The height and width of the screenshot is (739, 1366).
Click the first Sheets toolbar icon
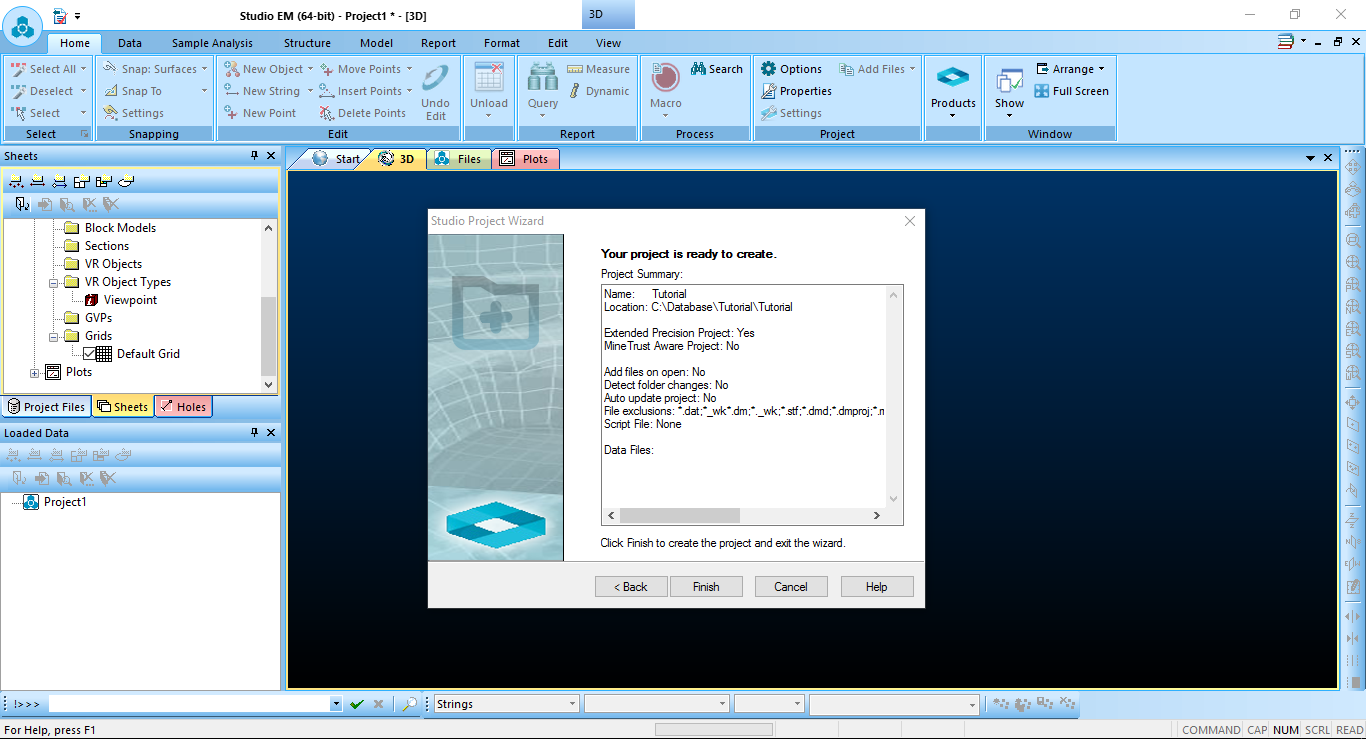(15, 181)
